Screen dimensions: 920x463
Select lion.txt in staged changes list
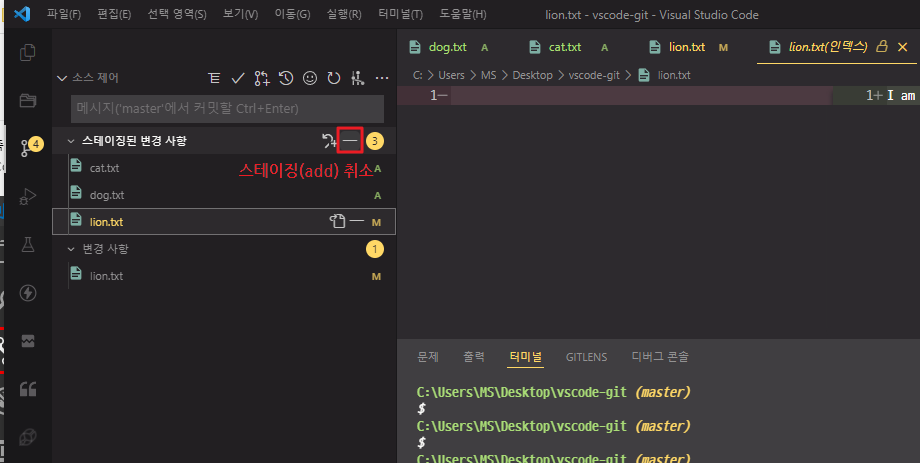coord(224,221)
